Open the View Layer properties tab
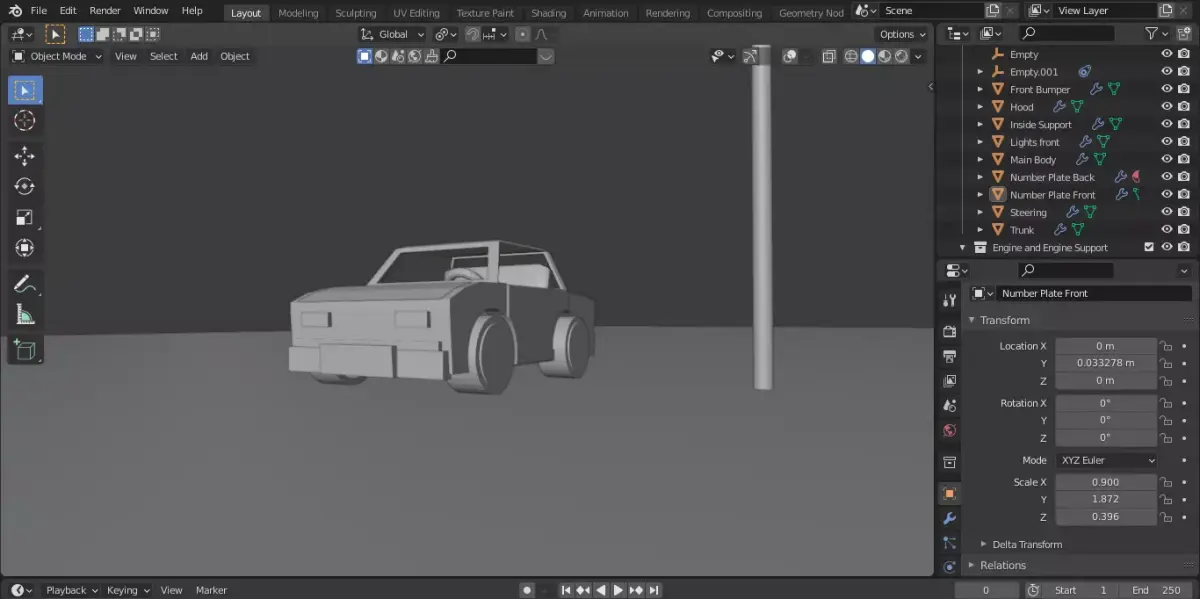Image resolution: width=1200 pixels, height=599 pixels. [949, 381]
